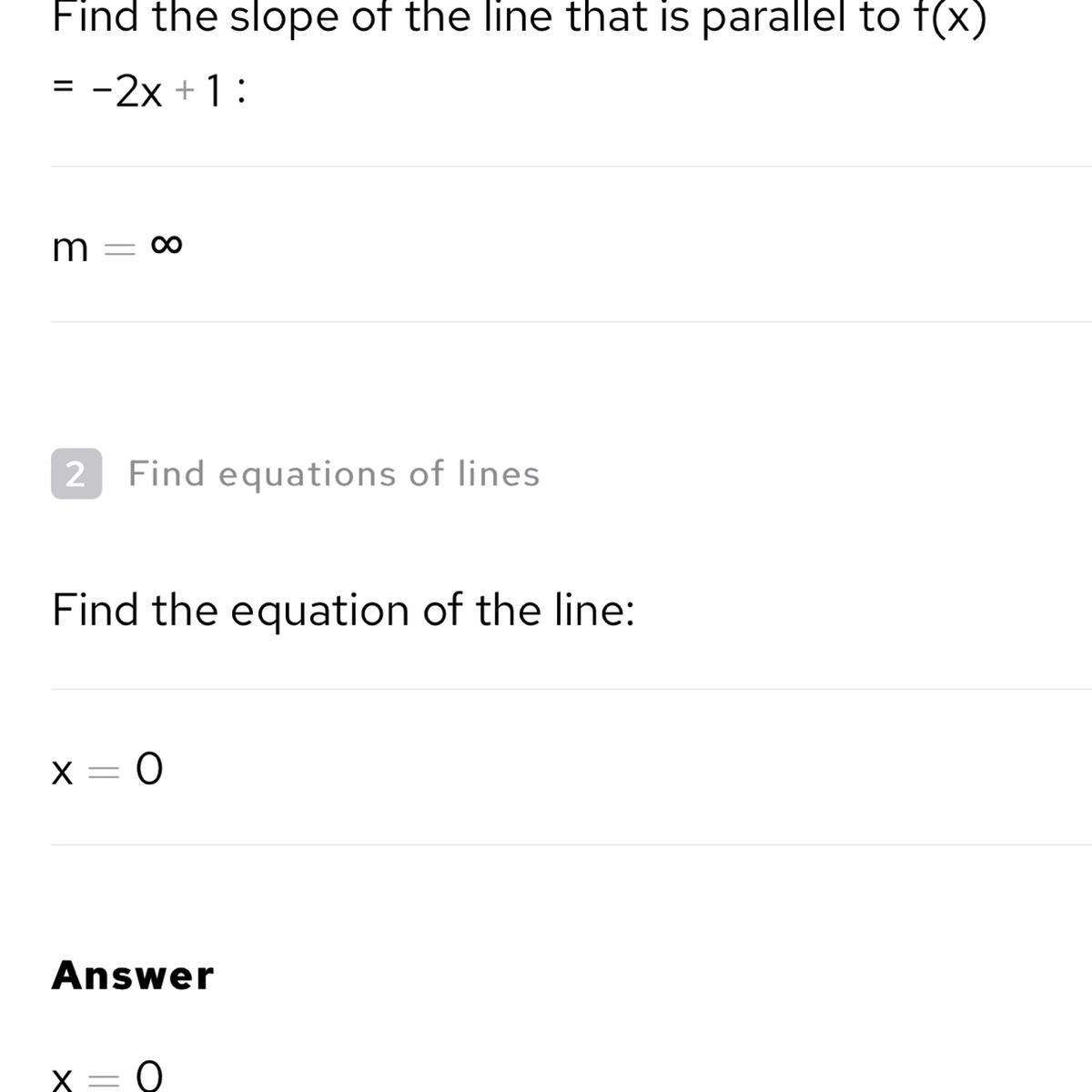
Task: Tap the 'm = ∞' slope expression
Action: coord(116,248)
